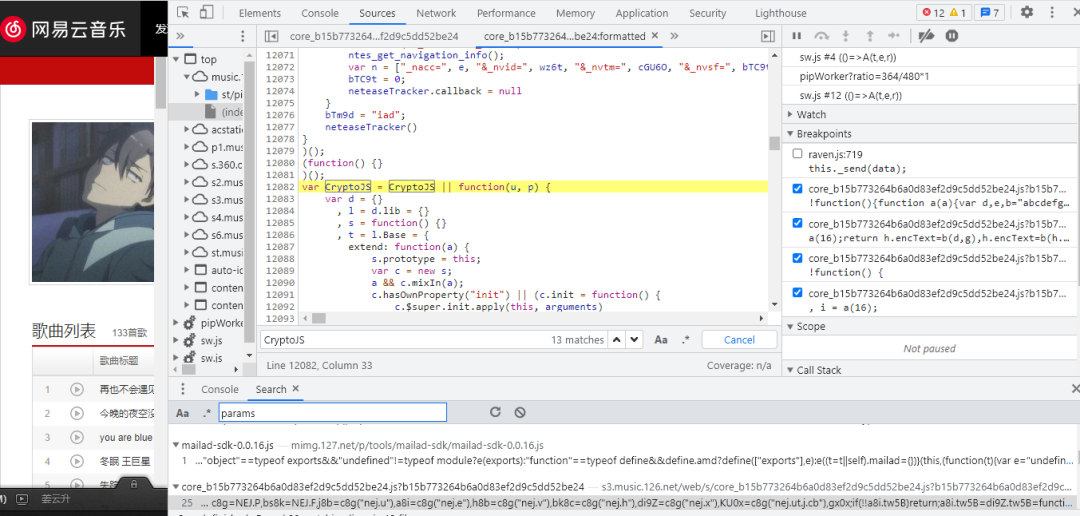Hide the file navigator sidebar
This screenshot has width=1080, height=516.
pos(271,36)
